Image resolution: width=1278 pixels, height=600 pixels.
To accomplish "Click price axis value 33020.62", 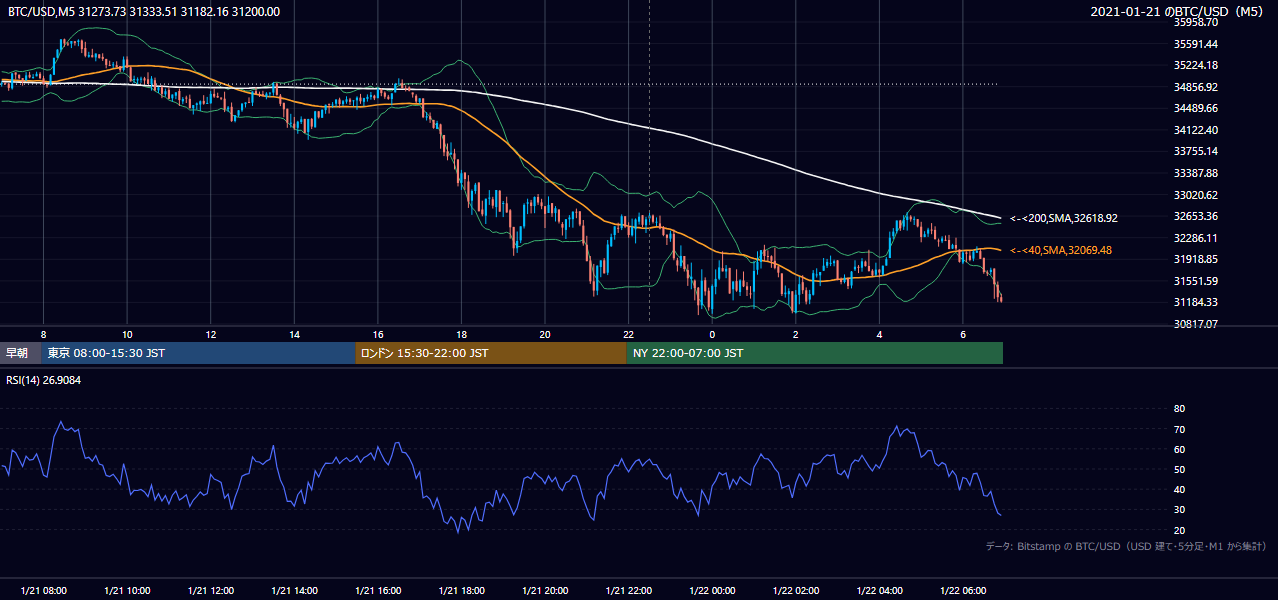I will point(1195,195).
